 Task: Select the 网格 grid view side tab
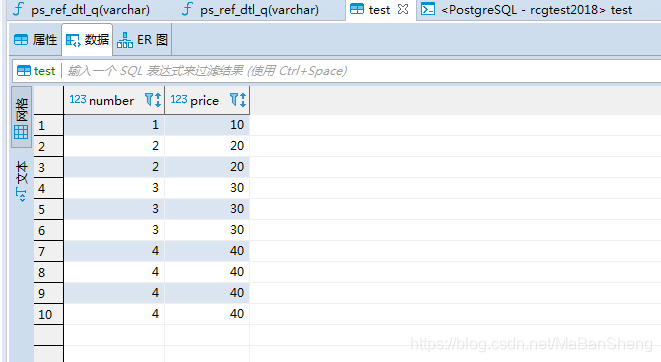pyautogui.click(x=21, y=117)
